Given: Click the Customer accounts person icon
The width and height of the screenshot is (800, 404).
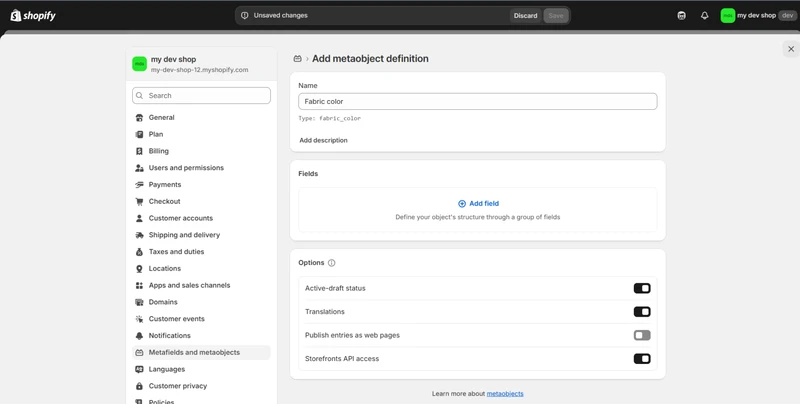Looking at the screenshot, I should [x=139, y=218].
